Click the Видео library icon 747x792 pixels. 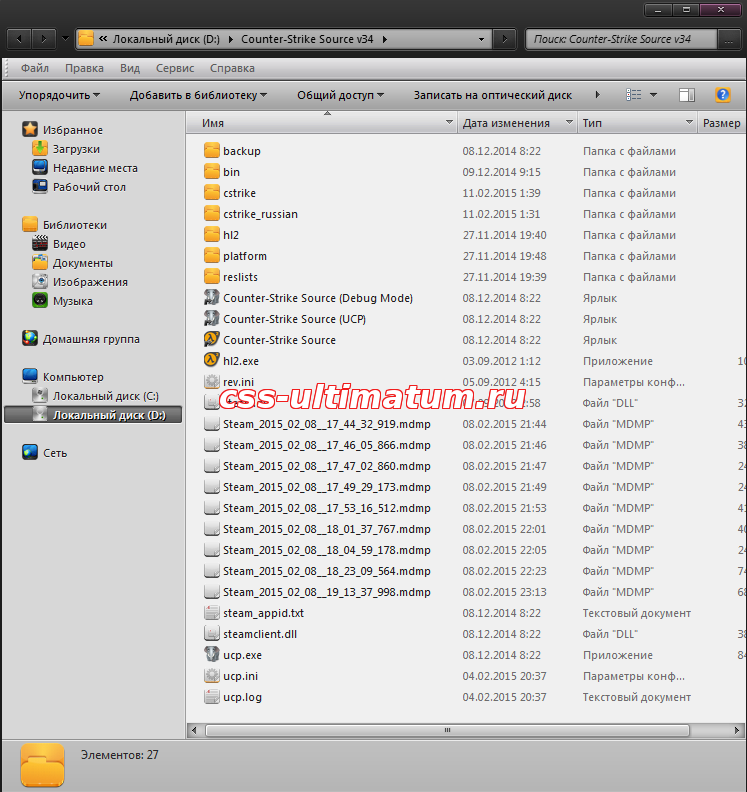pyautogui.click(x=40, y=244)
